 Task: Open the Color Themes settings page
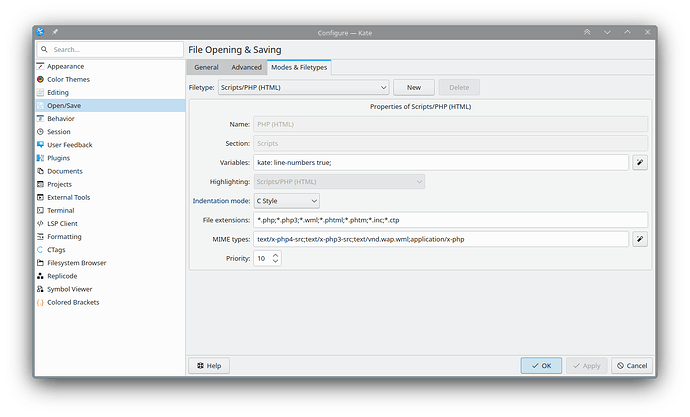(110, 80)
